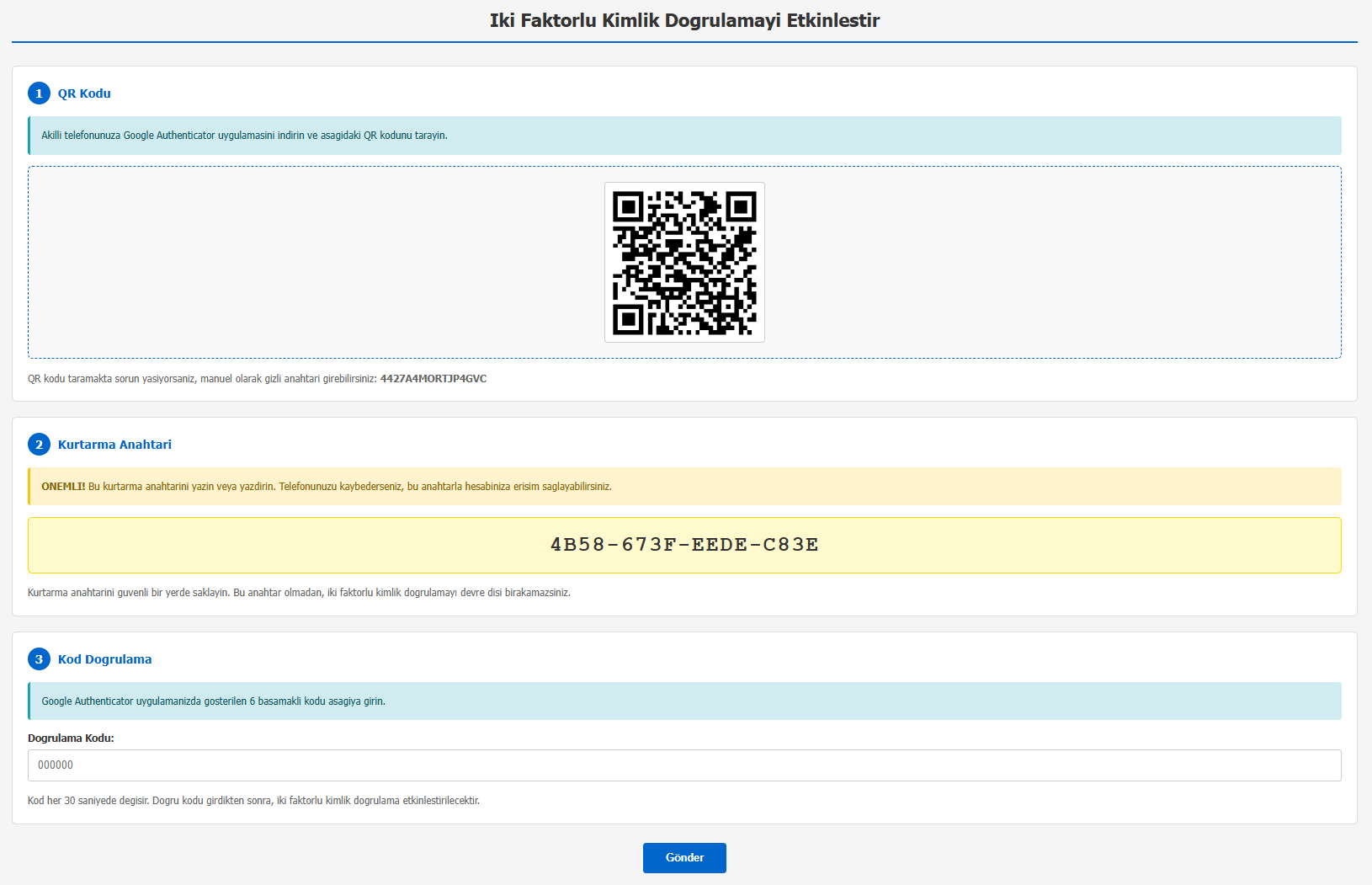
Task: Click the 'Kod her 30 saniyede degisir' hint
Action: click(x=253, y=801)
